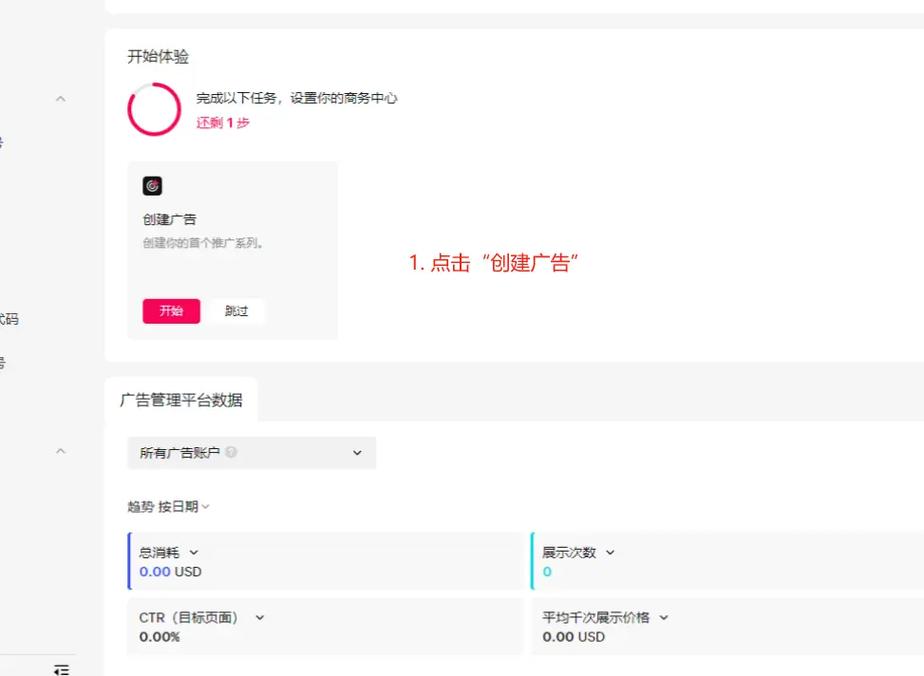924x676 pixels.
Task: Collapse the lower sidebar section chevron
Action: point(60,451)
